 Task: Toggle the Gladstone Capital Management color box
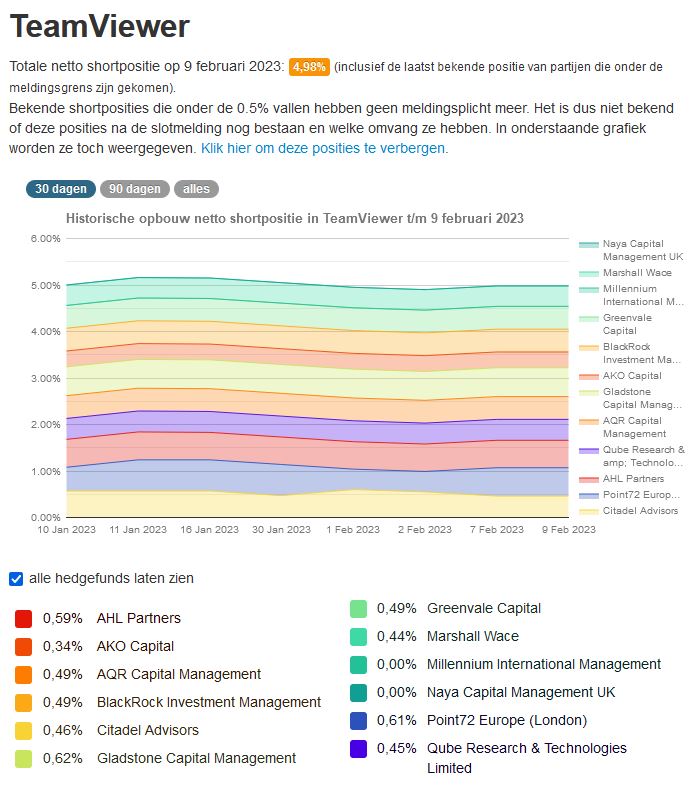coord(24,758)
